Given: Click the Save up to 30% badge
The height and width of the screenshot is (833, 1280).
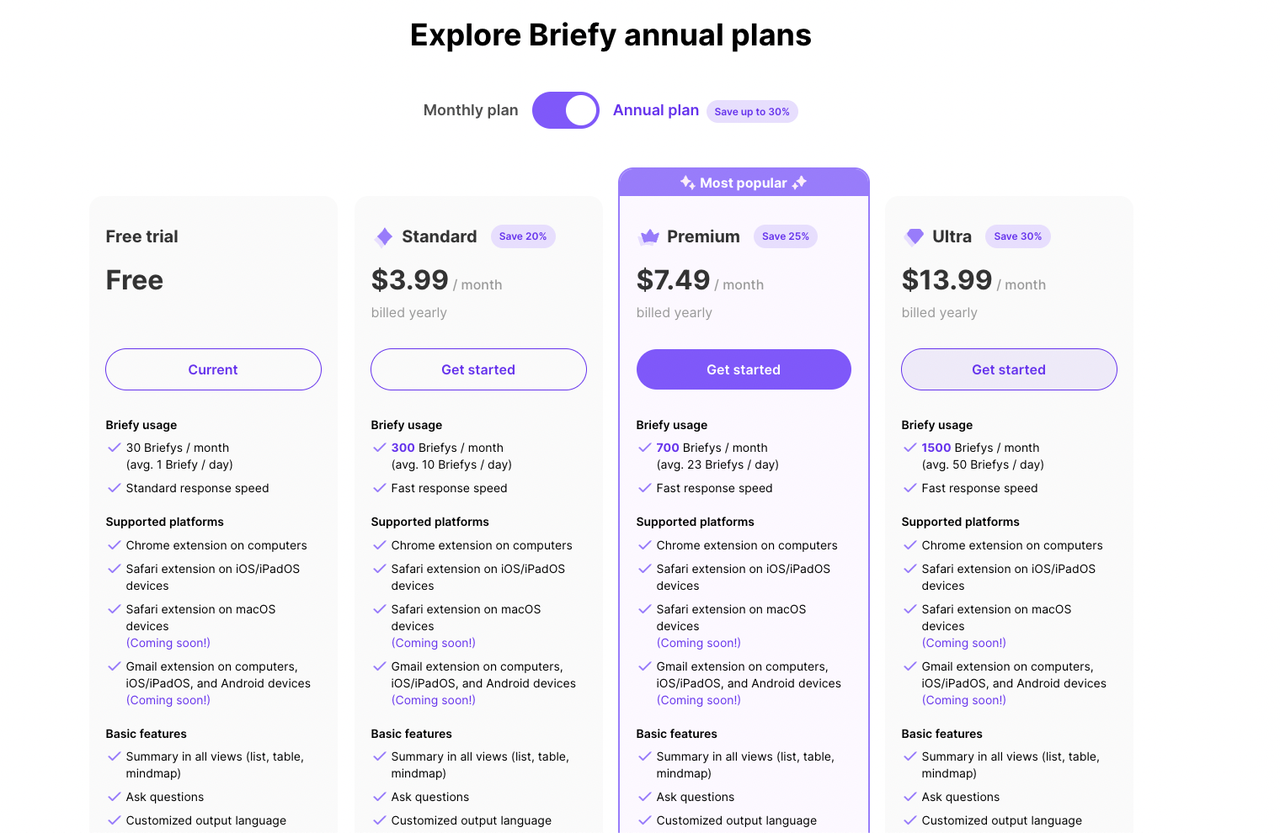Looking at the screenshot, I should pos(752,111).
